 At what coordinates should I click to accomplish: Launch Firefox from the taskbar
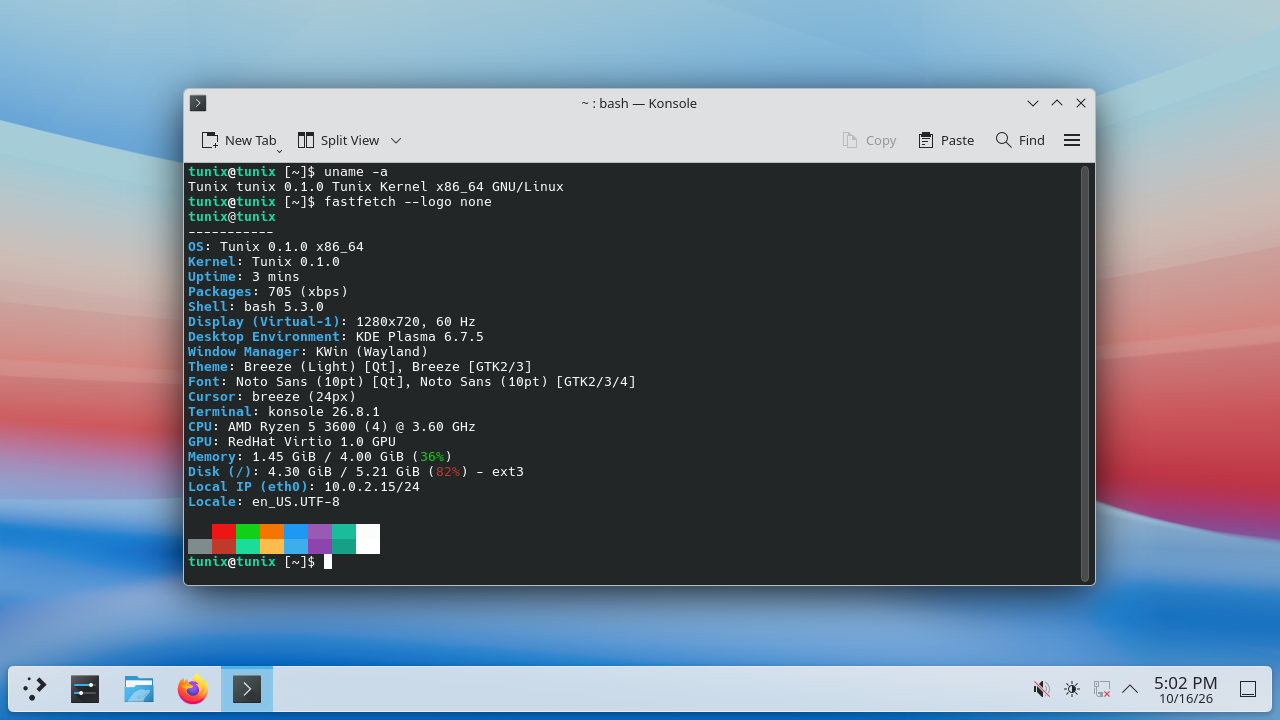point(193,689)
